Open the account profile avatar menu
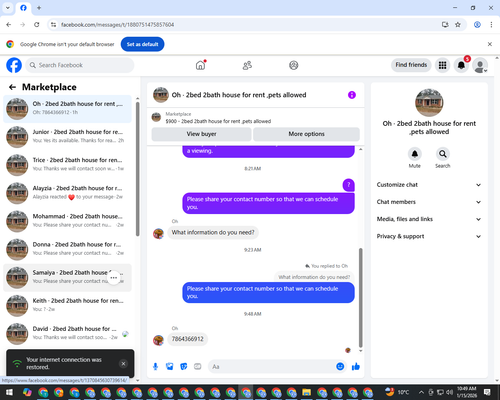The height and width of the screenshot is (400, 500). coord(480,65)
